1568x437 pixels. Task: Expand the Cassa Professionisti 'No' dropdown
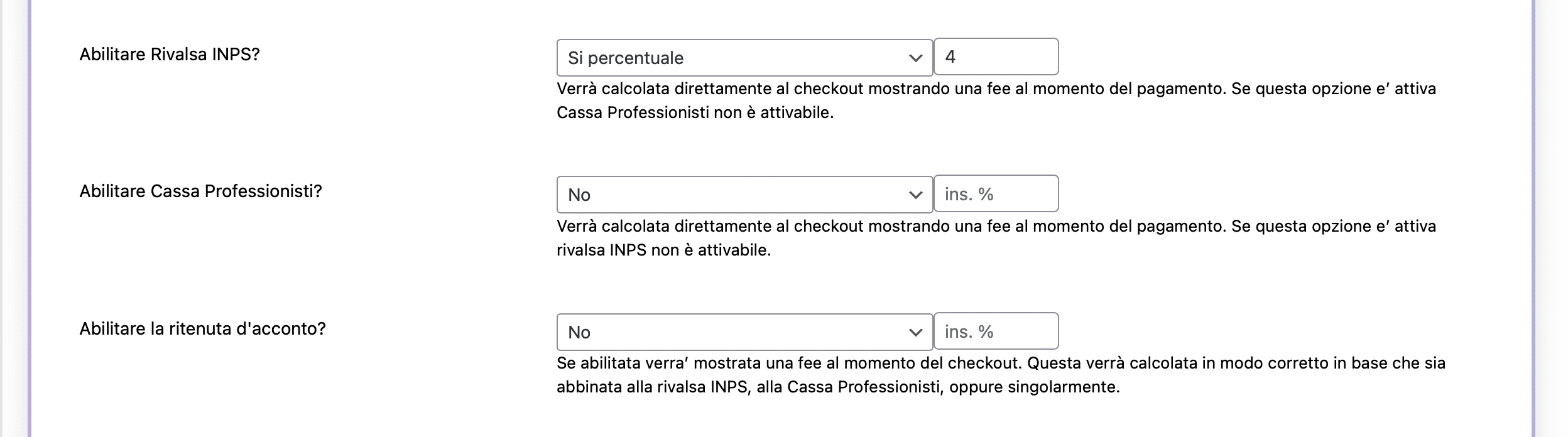(722, 195)
